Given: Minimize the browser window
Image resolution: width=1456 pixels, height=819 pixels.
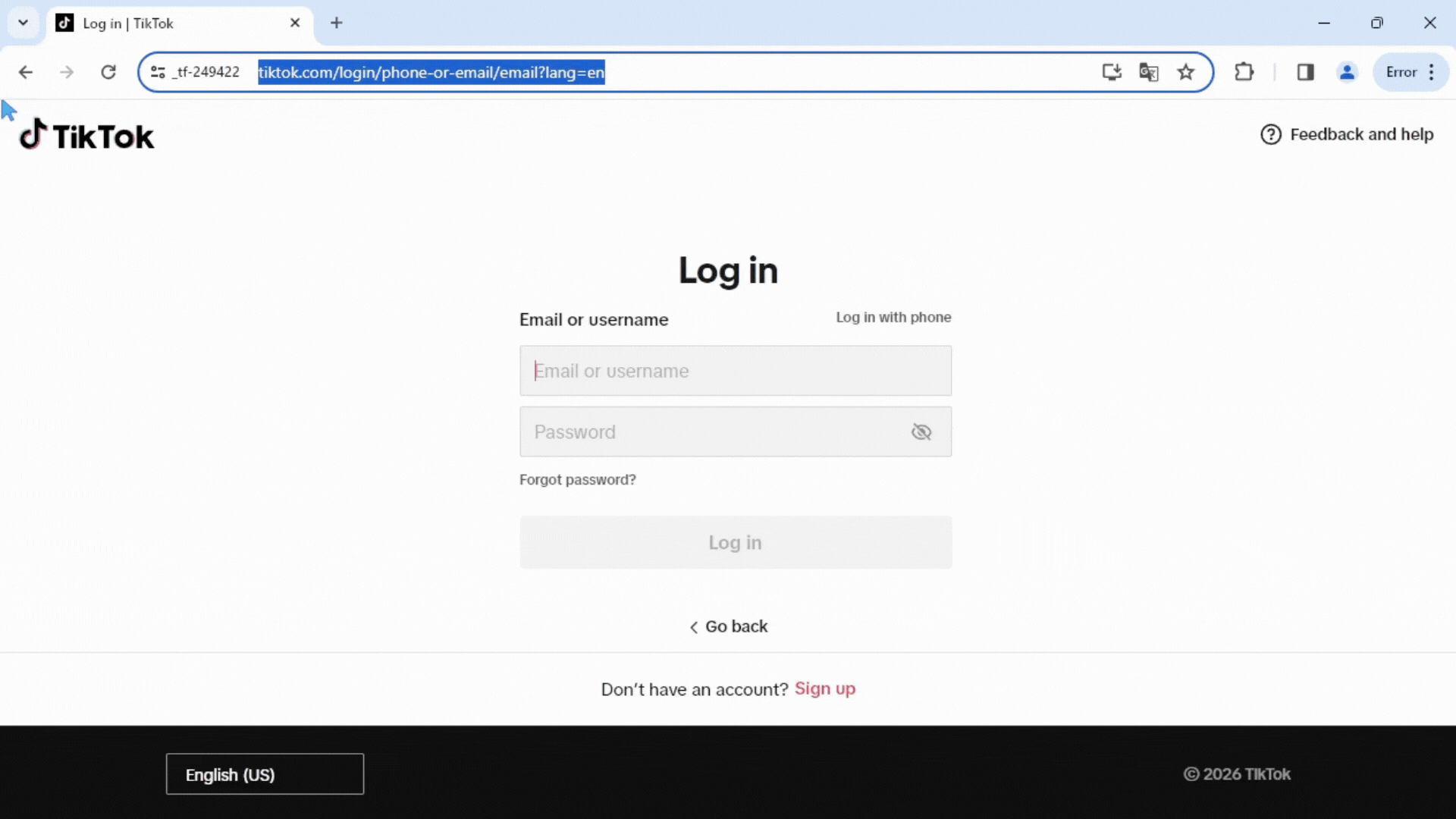Looking at the screenshot, I should [1324, 23].
